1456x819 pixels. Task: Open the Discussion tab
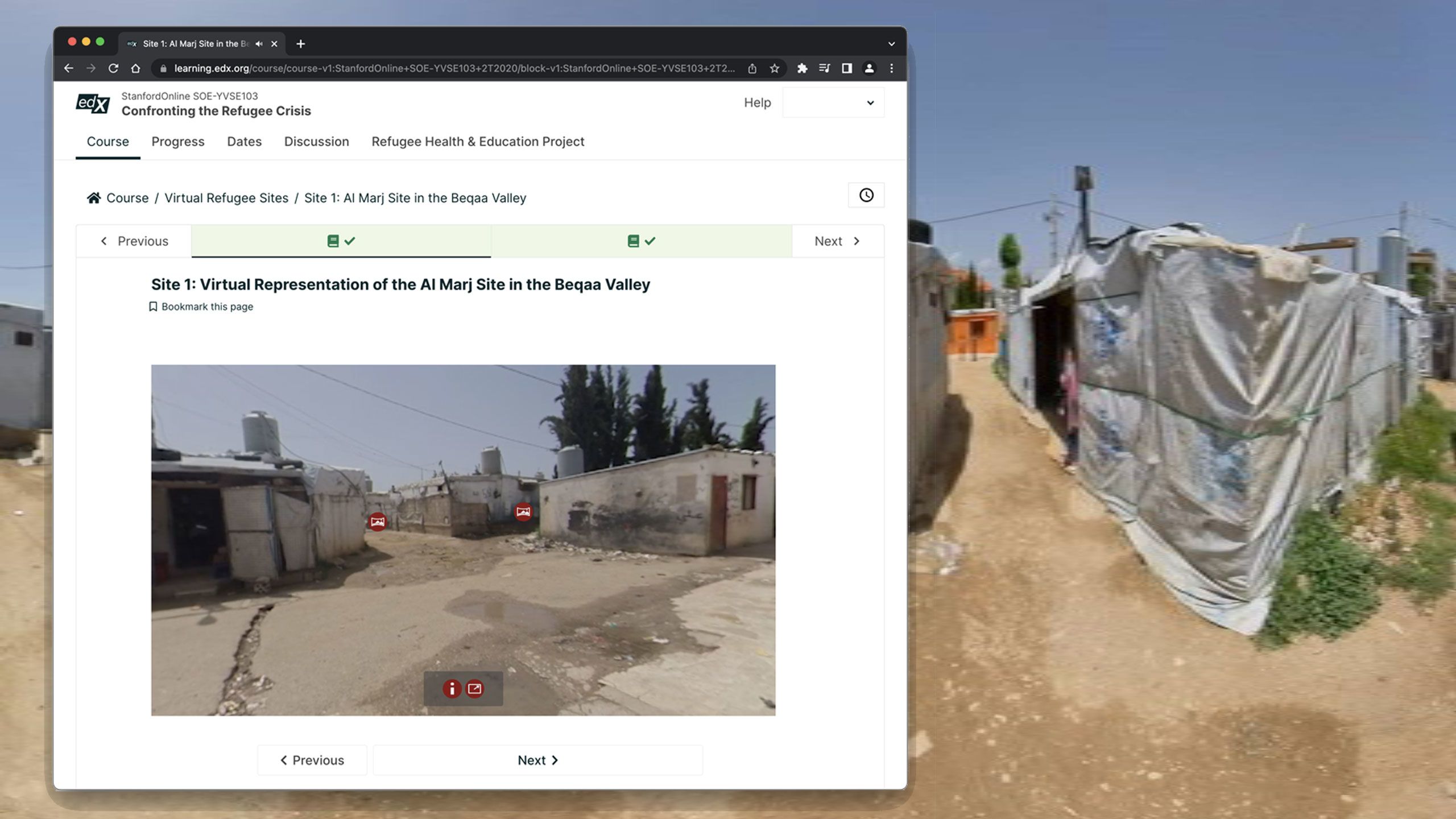(317, 142)
